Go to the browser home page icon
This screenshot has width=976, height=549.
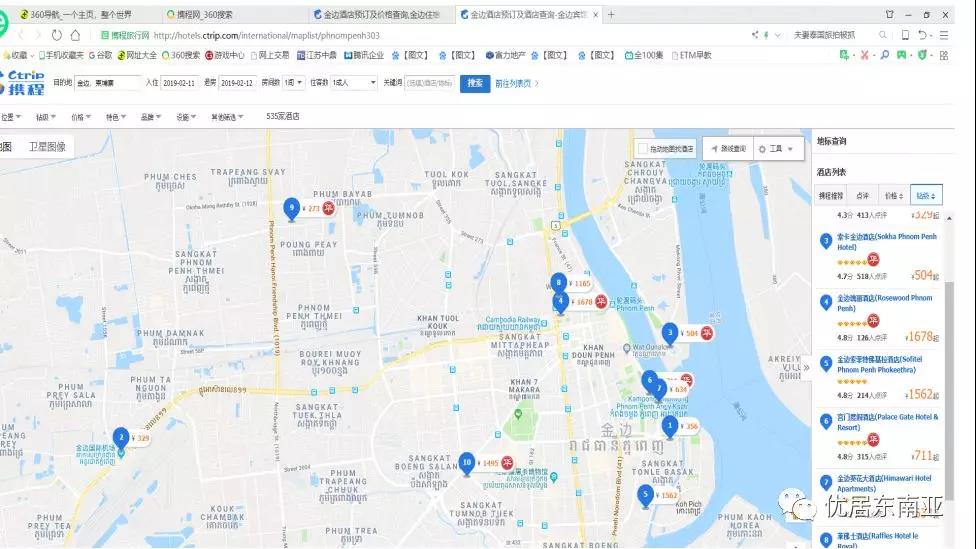[75, 35]
